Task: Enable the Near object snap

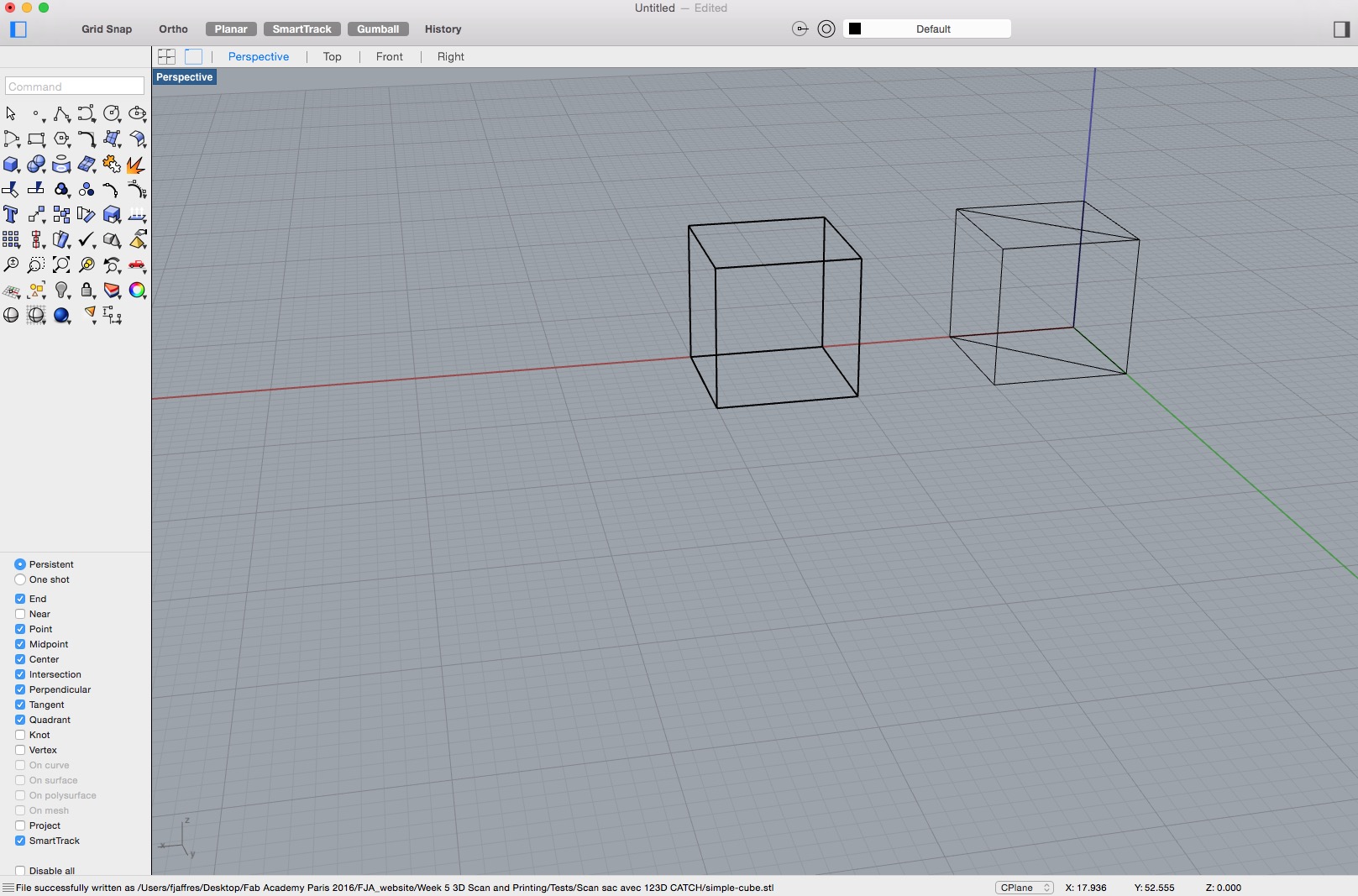Action: (20, 614)
